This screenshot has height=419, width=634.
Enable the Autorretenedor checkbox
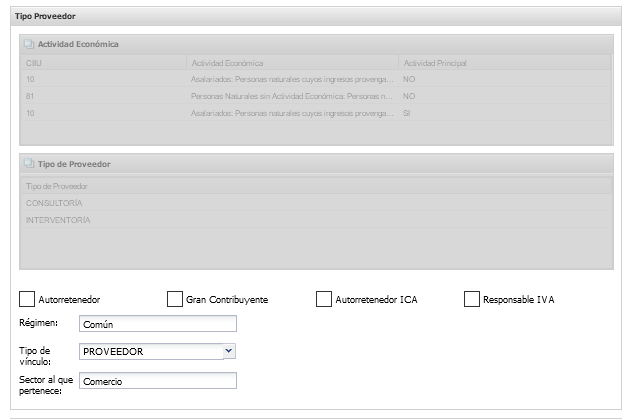click(27, 299)
